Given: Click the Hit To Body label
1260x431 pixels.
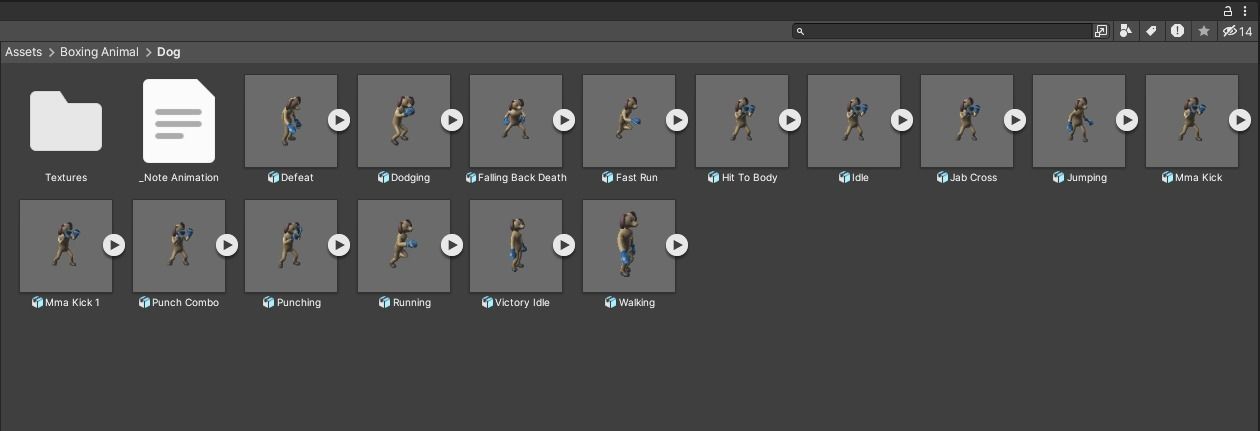Looking at the screenshot, I should pos(749,178).
